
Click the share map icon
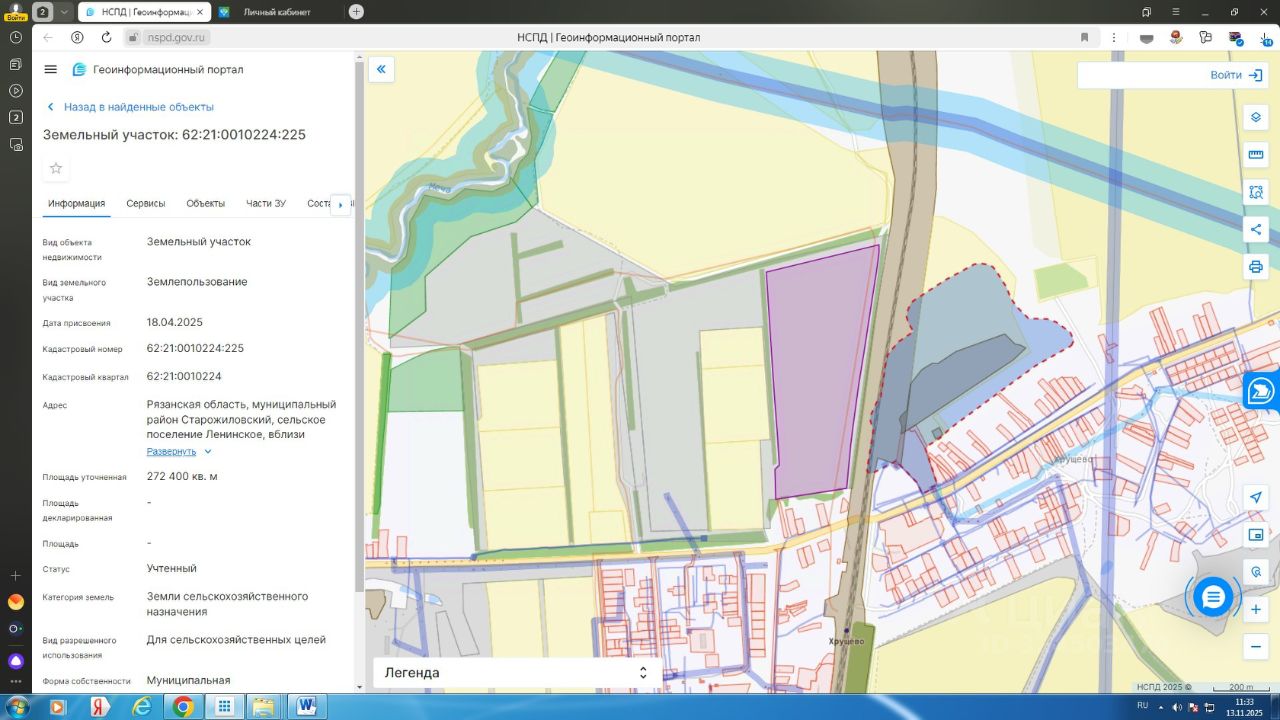(x=1256, y=229)
